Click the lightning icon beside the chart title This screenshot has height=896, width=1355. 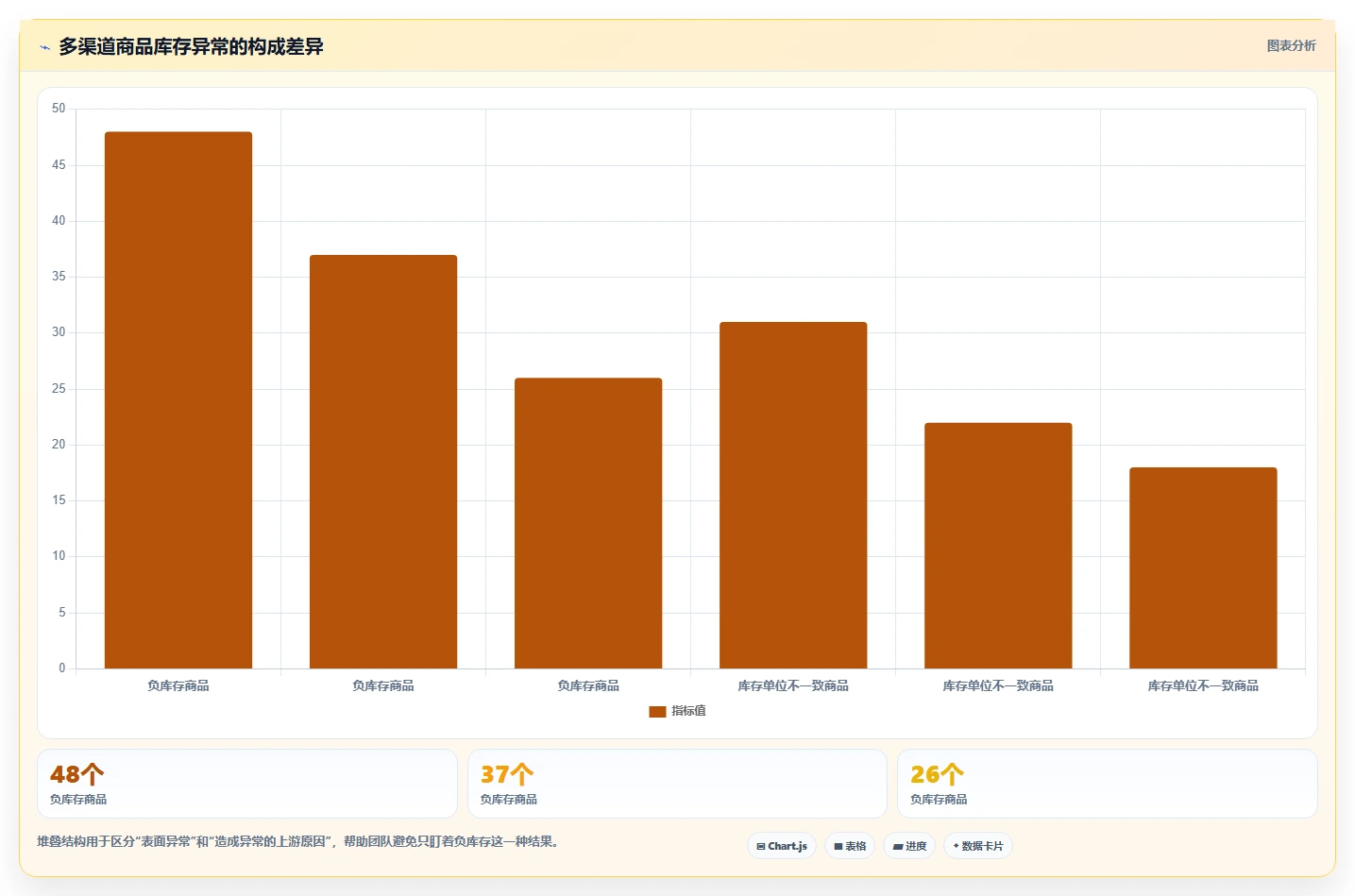coord(44,47)
